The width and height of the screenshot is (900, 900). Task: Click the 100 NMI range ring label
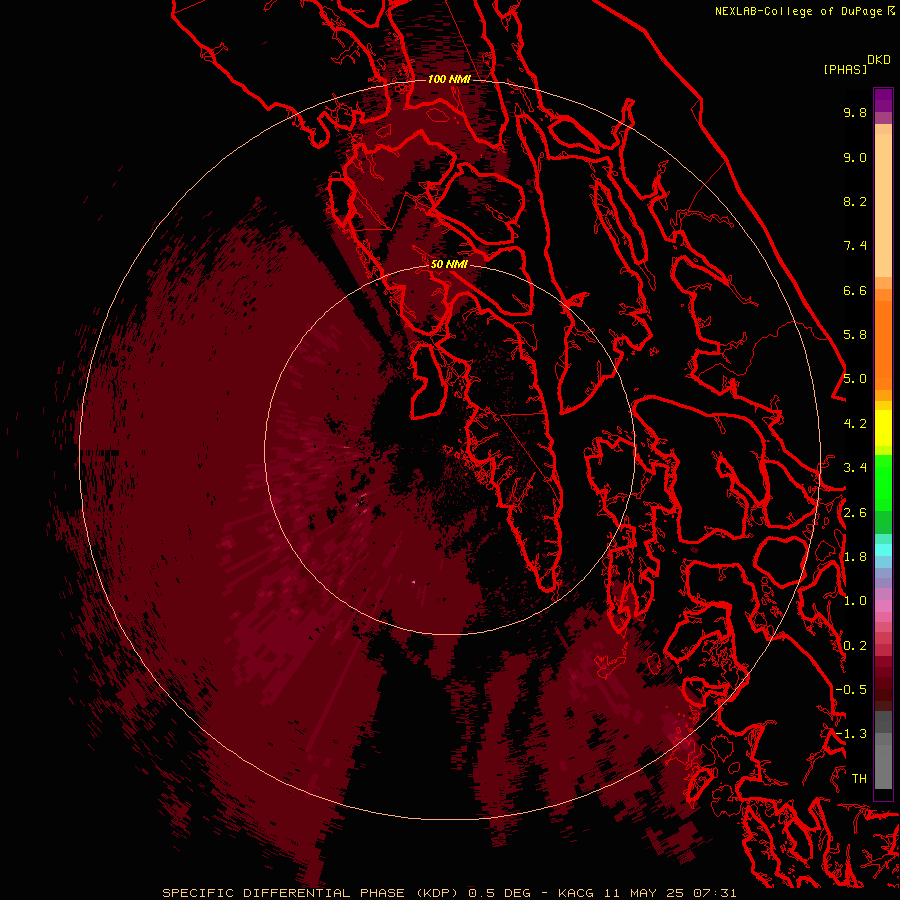point(449,79)
